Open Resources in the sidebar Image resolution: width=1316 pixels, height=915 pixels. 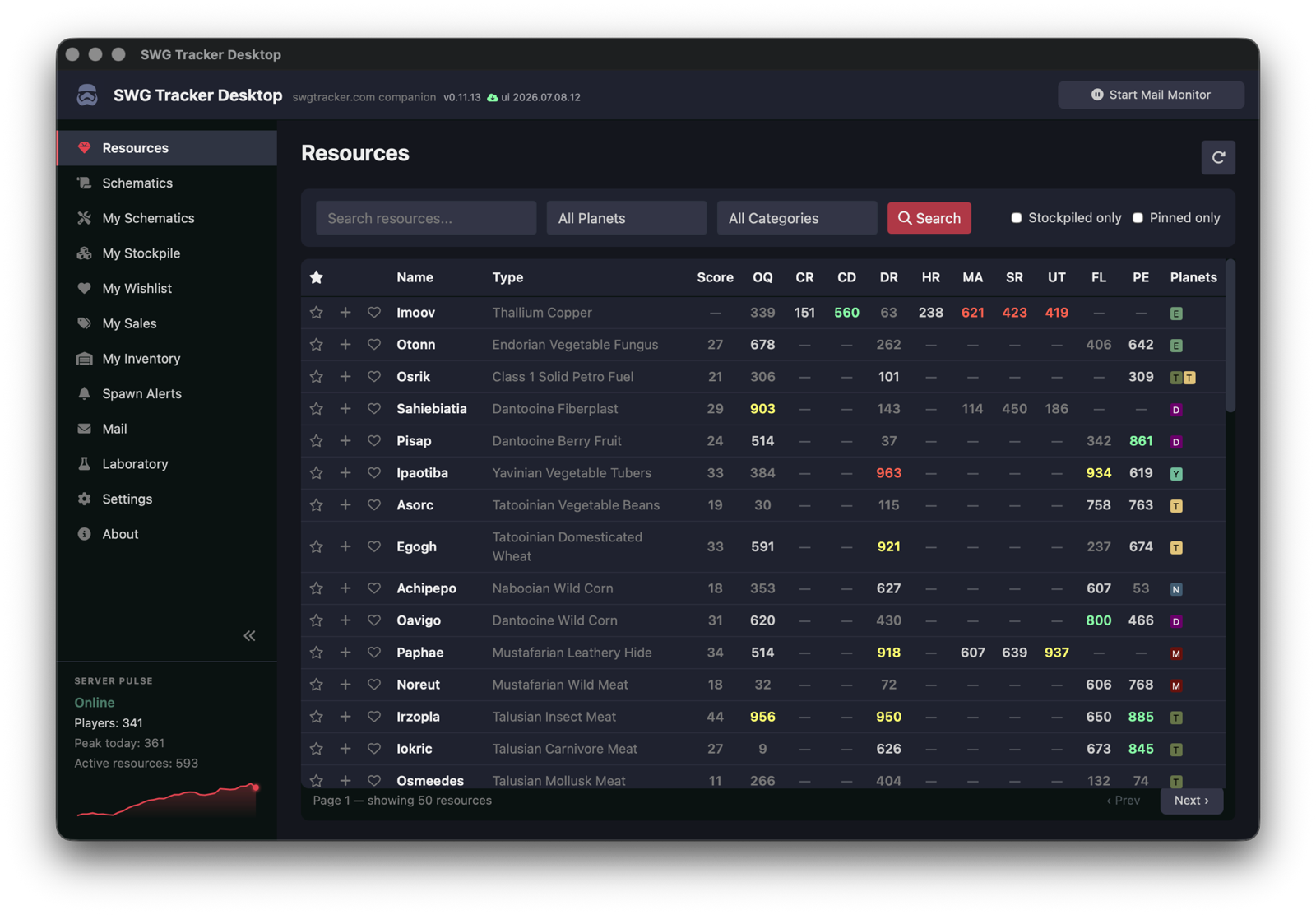(167, 148)
